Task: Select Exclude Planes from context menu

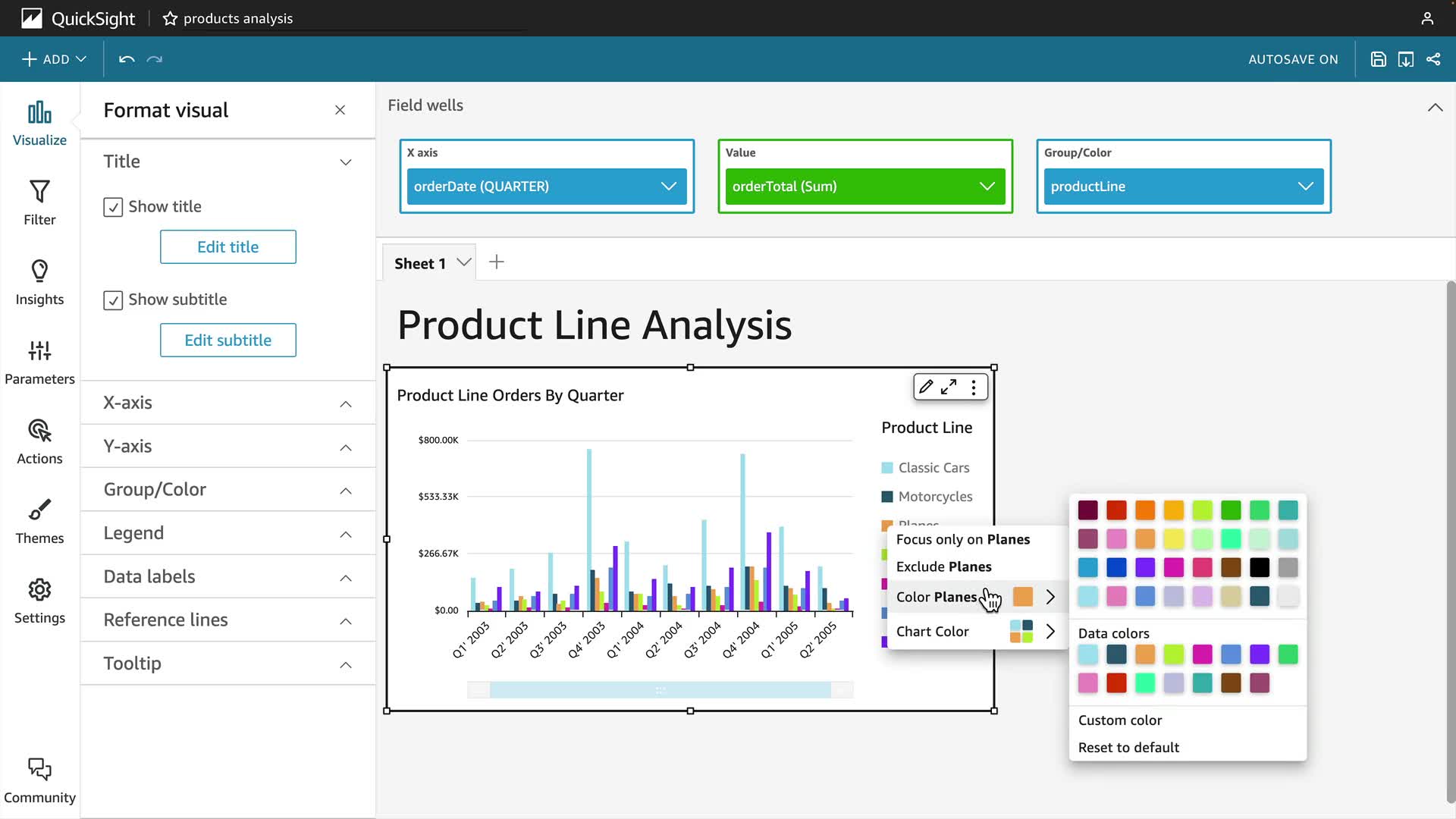Action: tap(943, 566)
